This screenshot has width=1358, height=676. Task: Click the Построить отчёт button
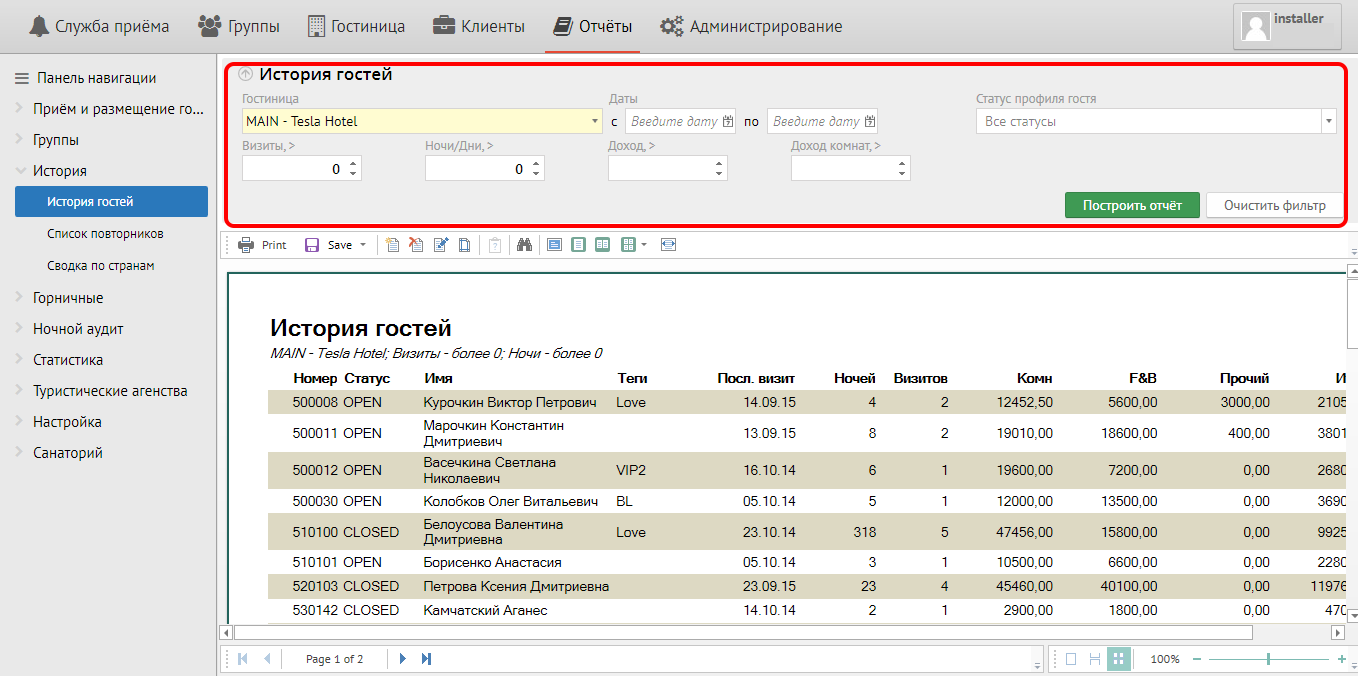click(1132, 205)
